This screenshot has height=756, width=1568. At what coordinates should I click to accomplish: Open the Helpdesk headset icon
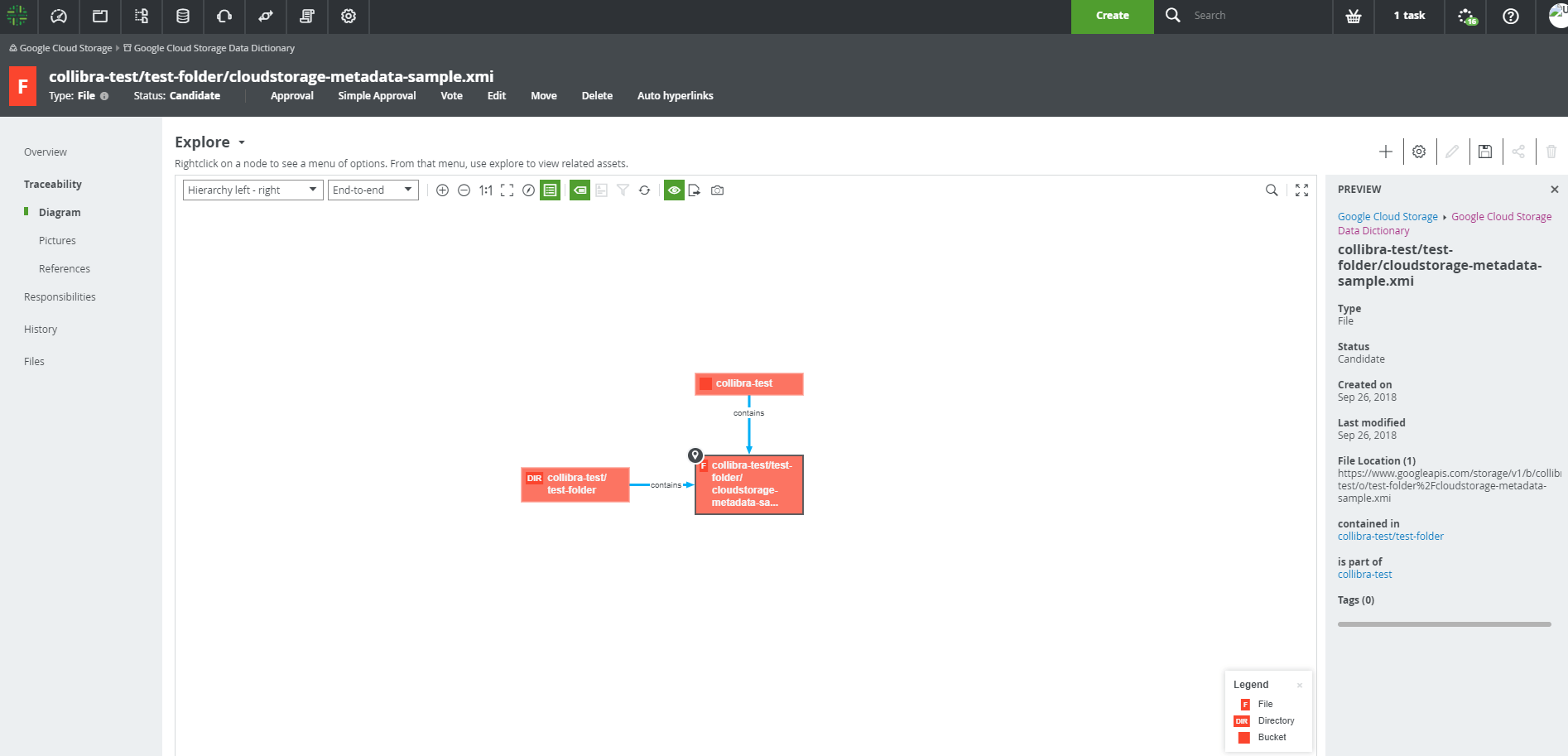224,16
